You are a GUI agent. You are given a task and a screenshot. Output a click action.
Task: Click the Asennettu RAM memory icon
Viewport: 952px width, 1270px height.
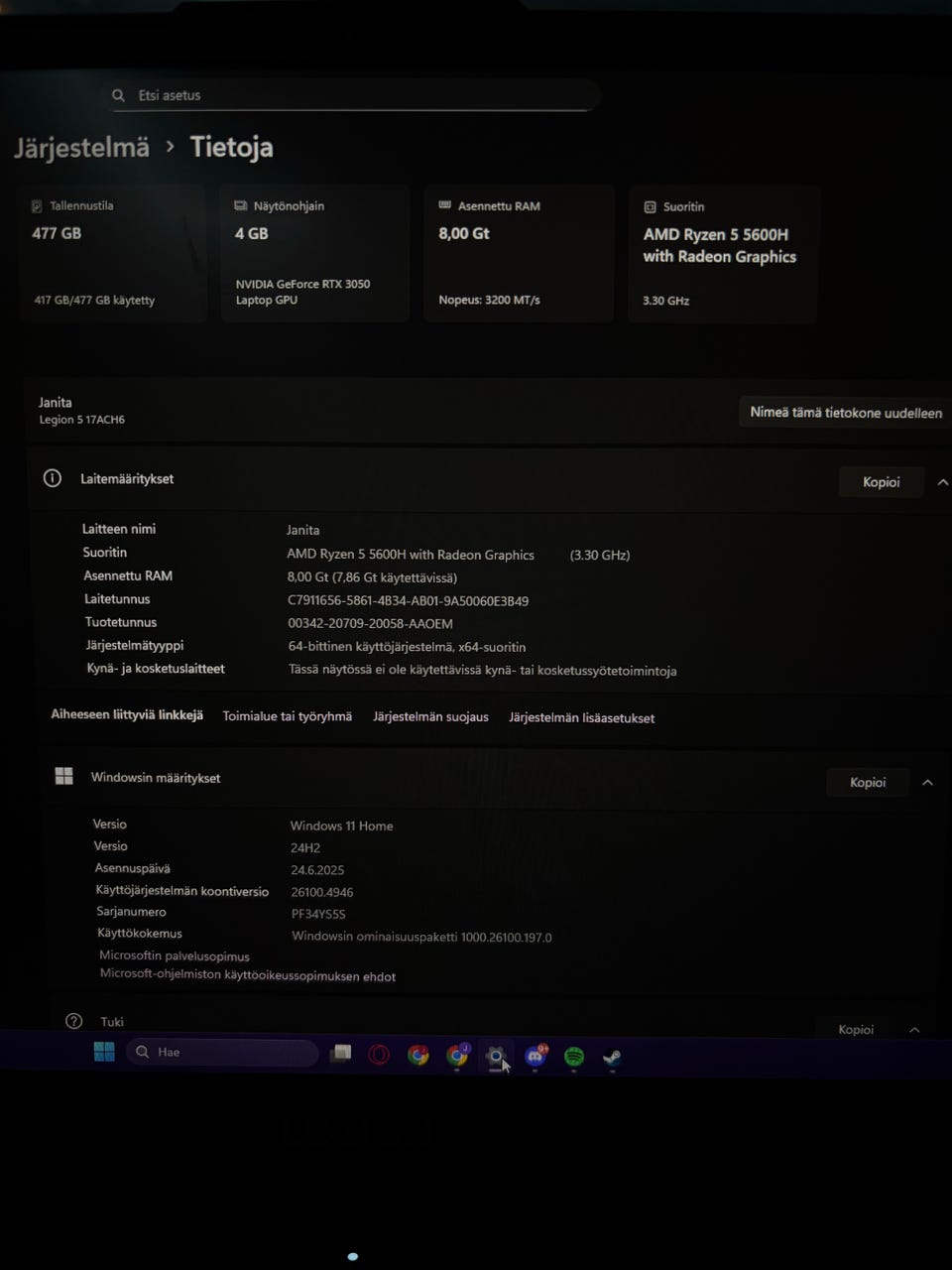pos(445,205)
